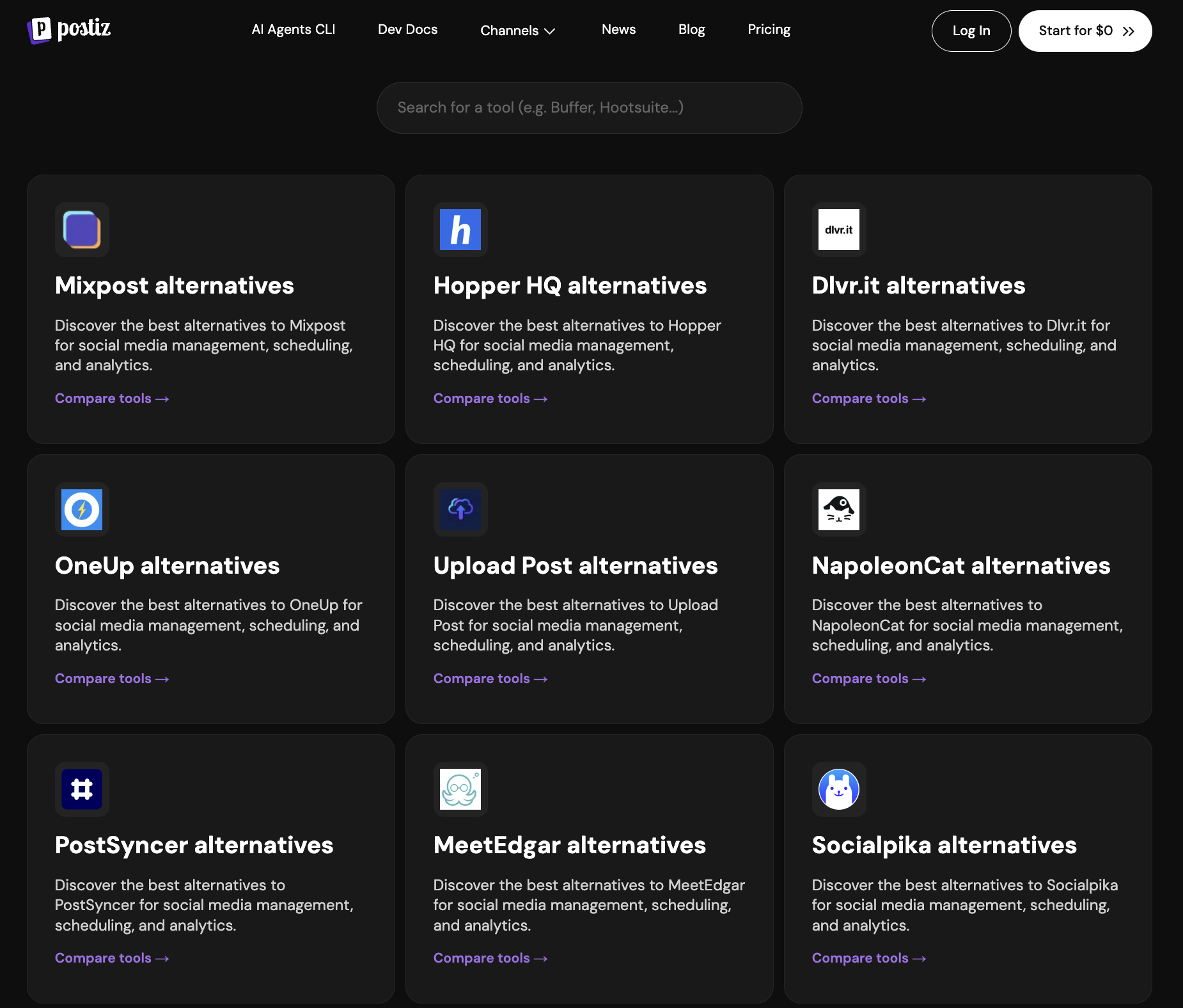
Task: Select the NapoleonCat alternatives heading
Action: tap(961, 566)
